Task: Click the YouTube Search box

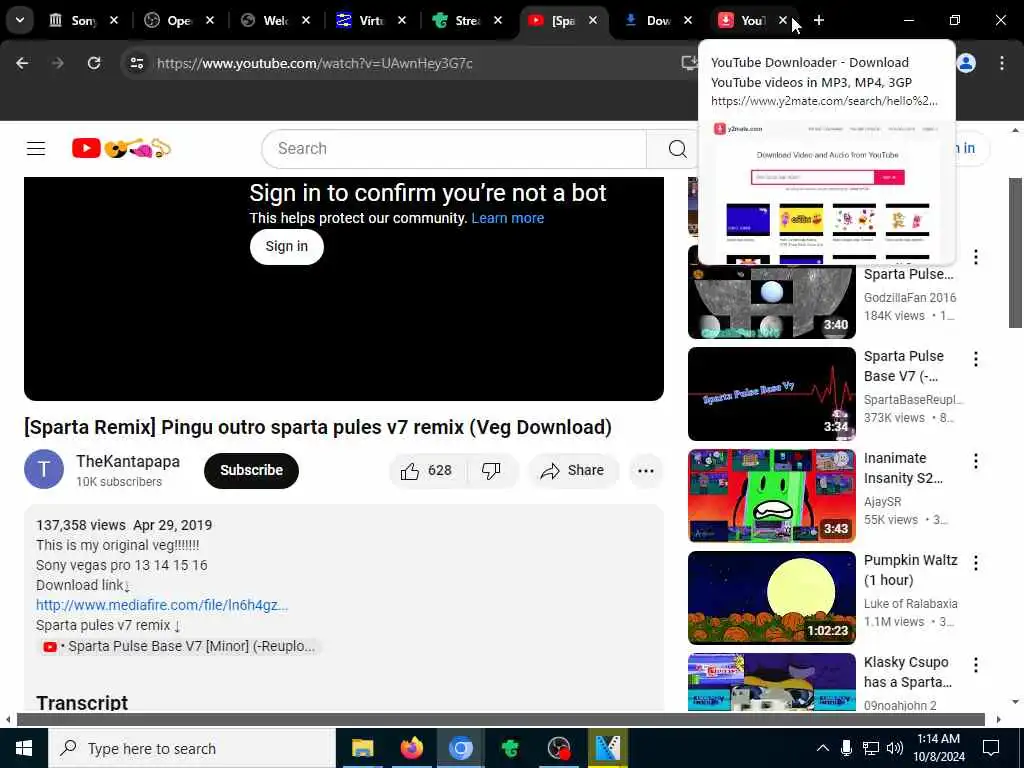Action: coord(454,149)
